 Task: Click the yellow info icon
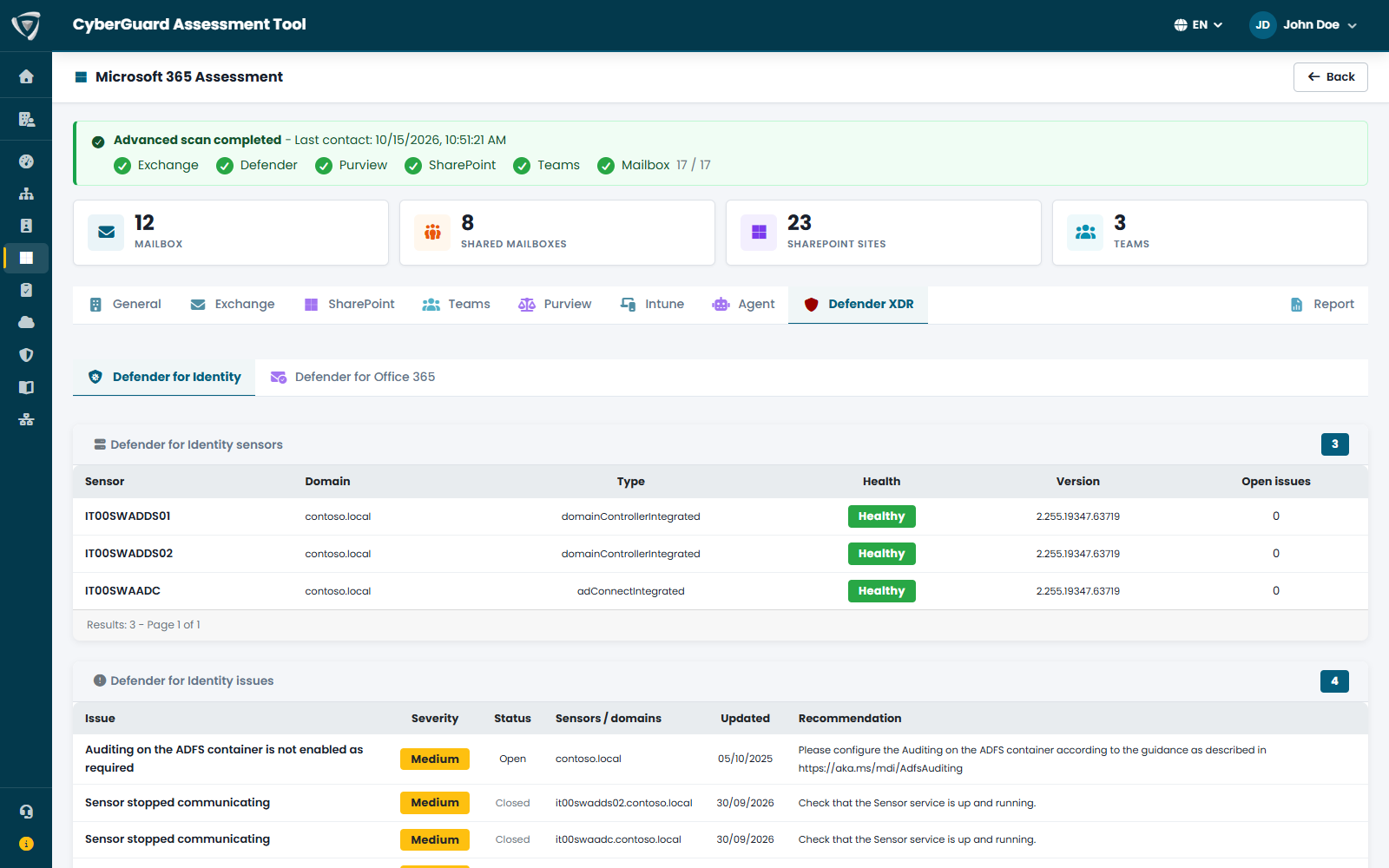(x=26, y=844)
